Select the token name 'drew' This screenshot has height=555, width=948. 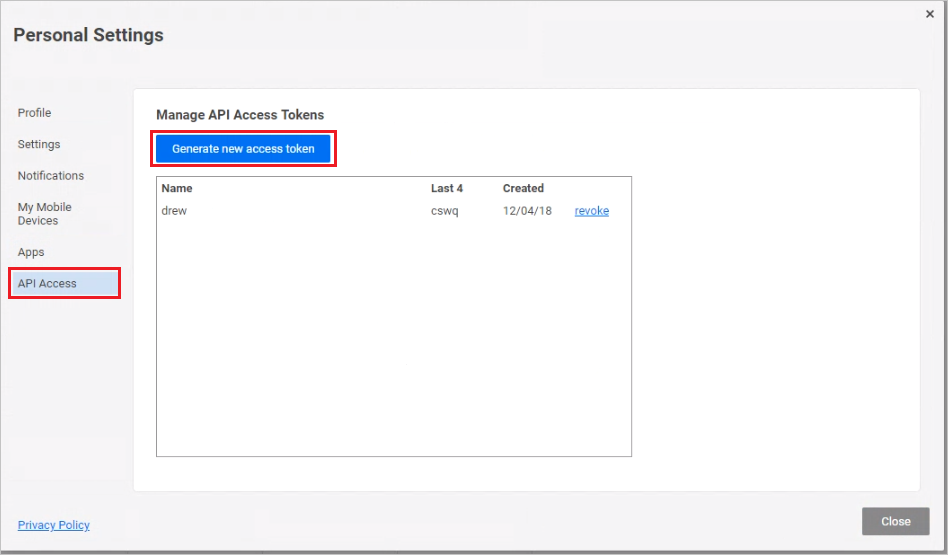(x=174, y=211)
